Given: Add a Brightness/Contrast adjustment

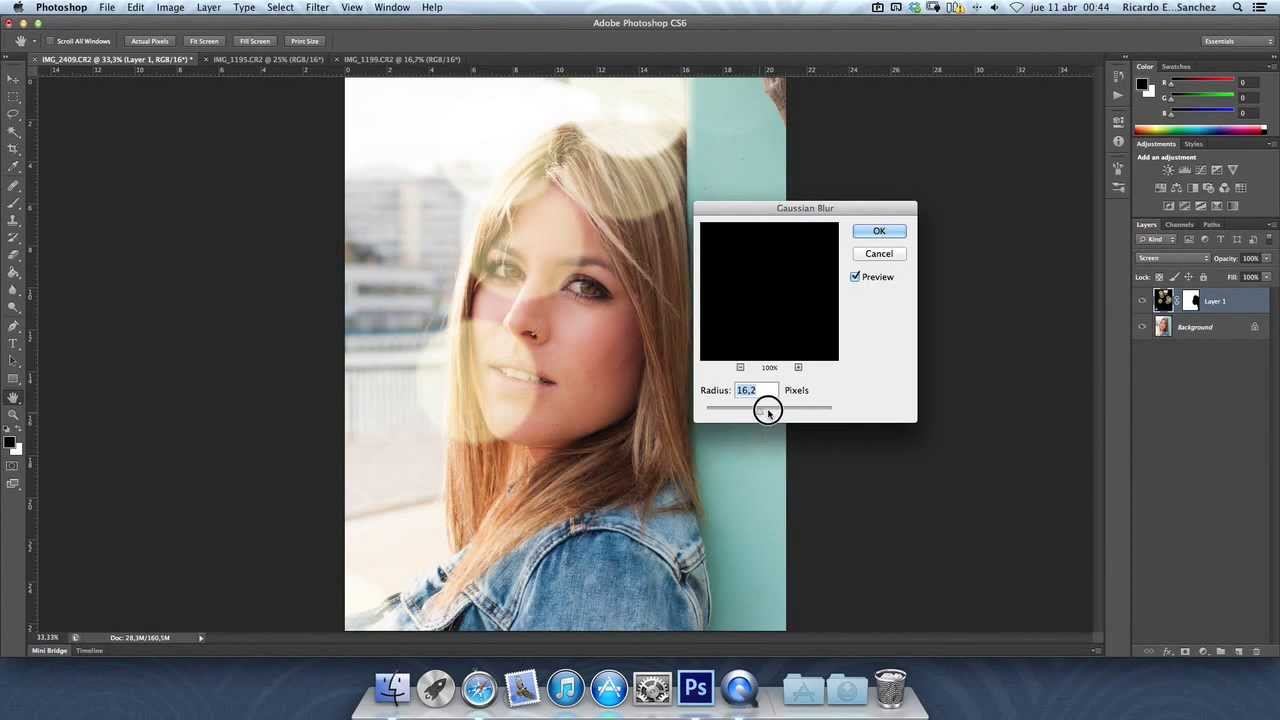Looking at the screenshot, I should click(x=1168, y=170).
